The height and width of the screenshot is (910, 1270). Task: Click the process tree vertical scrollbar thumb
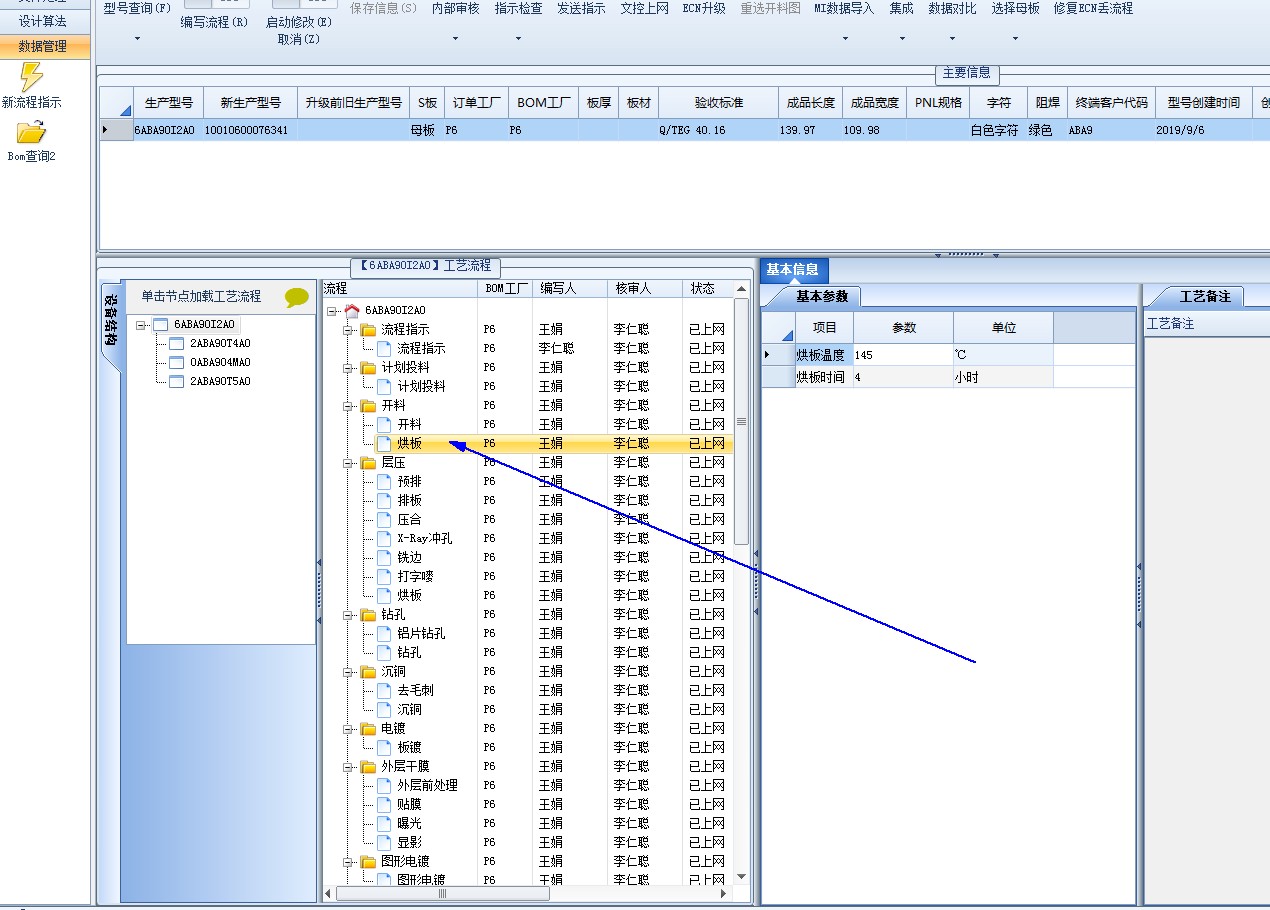[741, 421]
